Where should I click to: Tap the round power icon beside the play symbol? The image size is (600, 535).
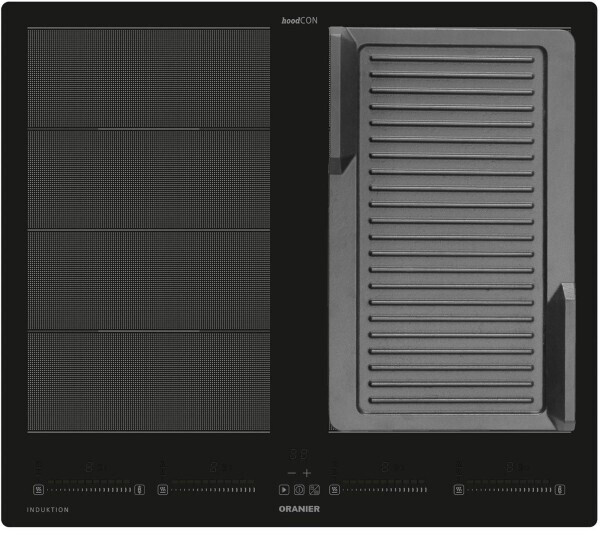pyautogui.click(x=299, y=490)
